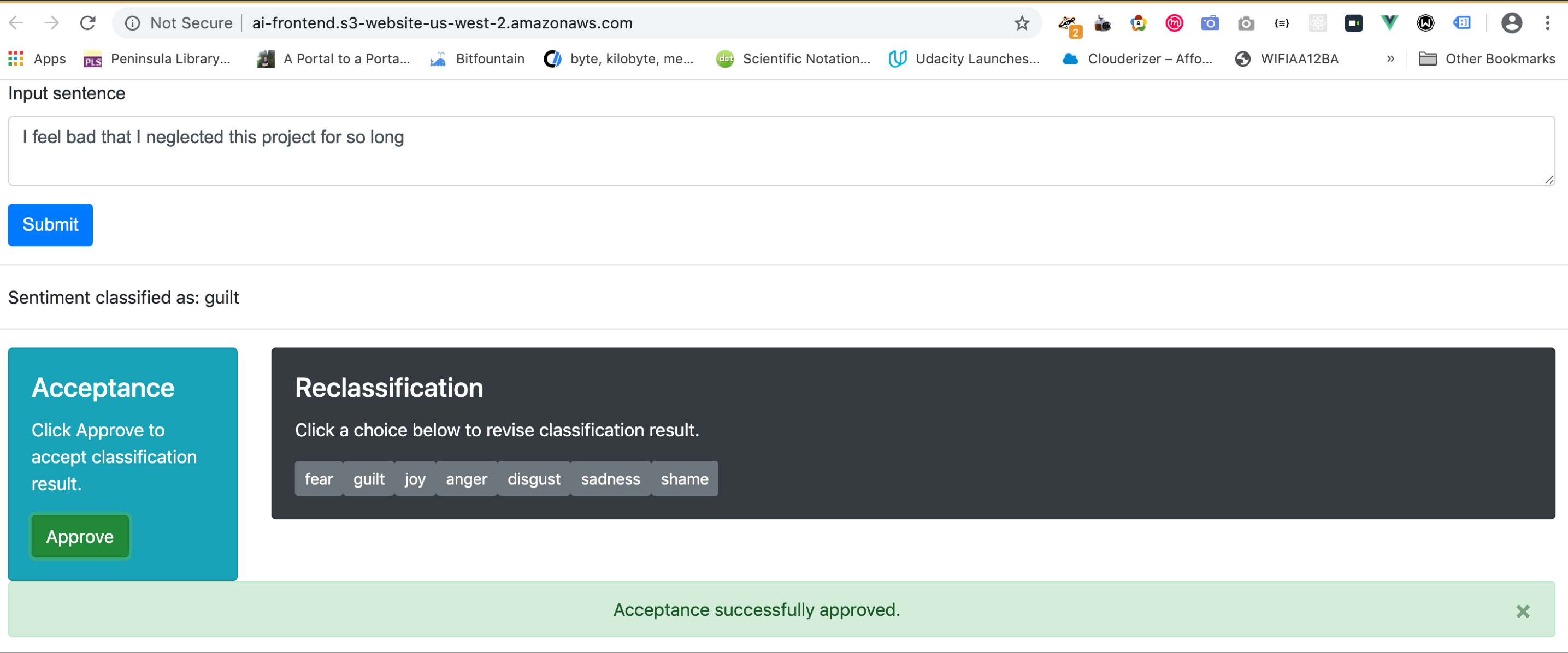
Task: Click the green Approve button
Action: tap(80, 536)
